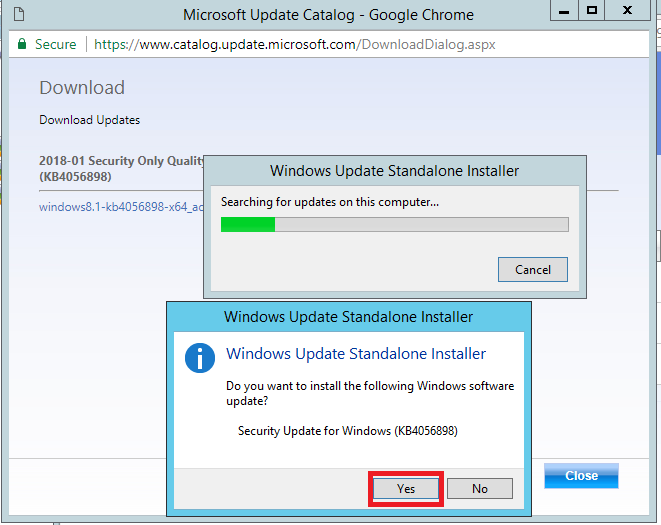Click the "Download" page heading
The height and width of the screenshot is (525, 661).
tap(82, 88)
